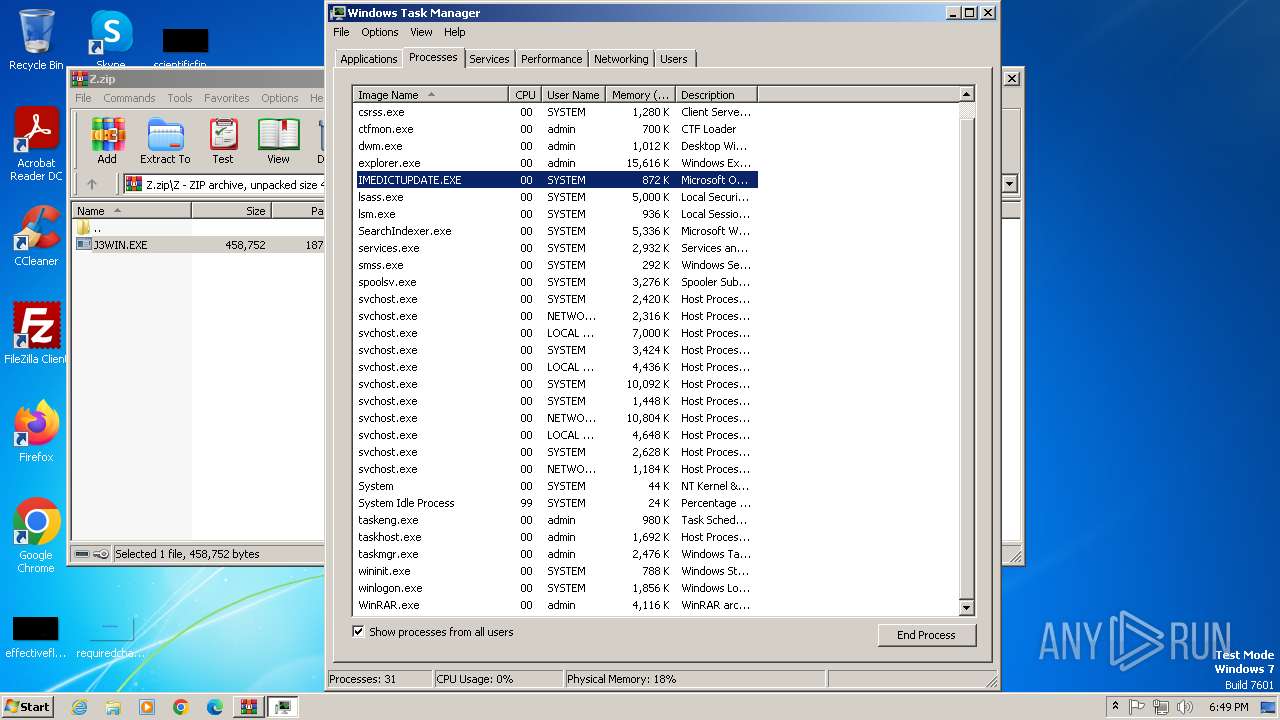Sort processes by Image Name column
The height and width of the screenshot is (720, 1280).
tap(431, 95)
